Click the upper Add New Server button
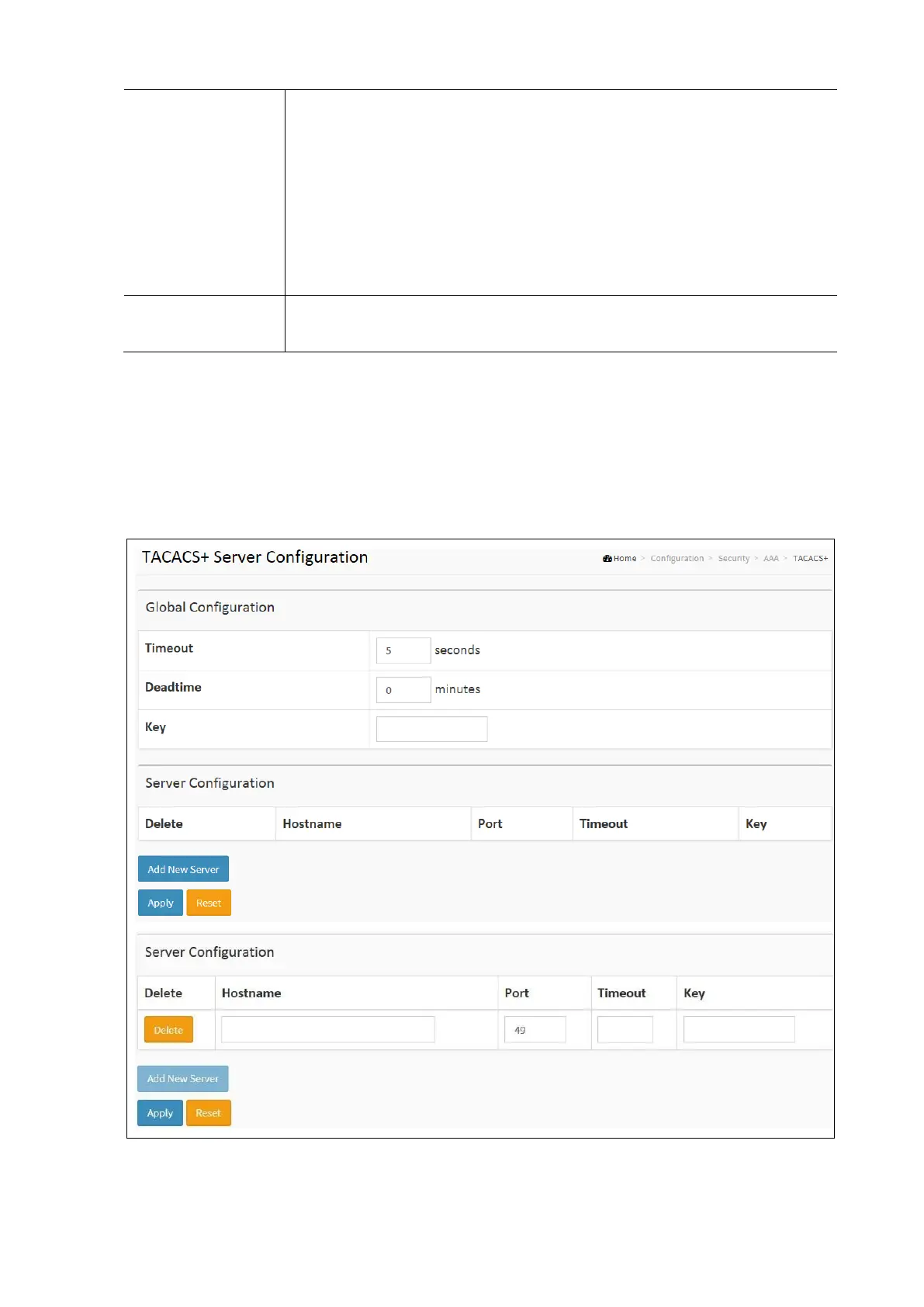This screenshot has width=924, height=1307. coord(183,869)
